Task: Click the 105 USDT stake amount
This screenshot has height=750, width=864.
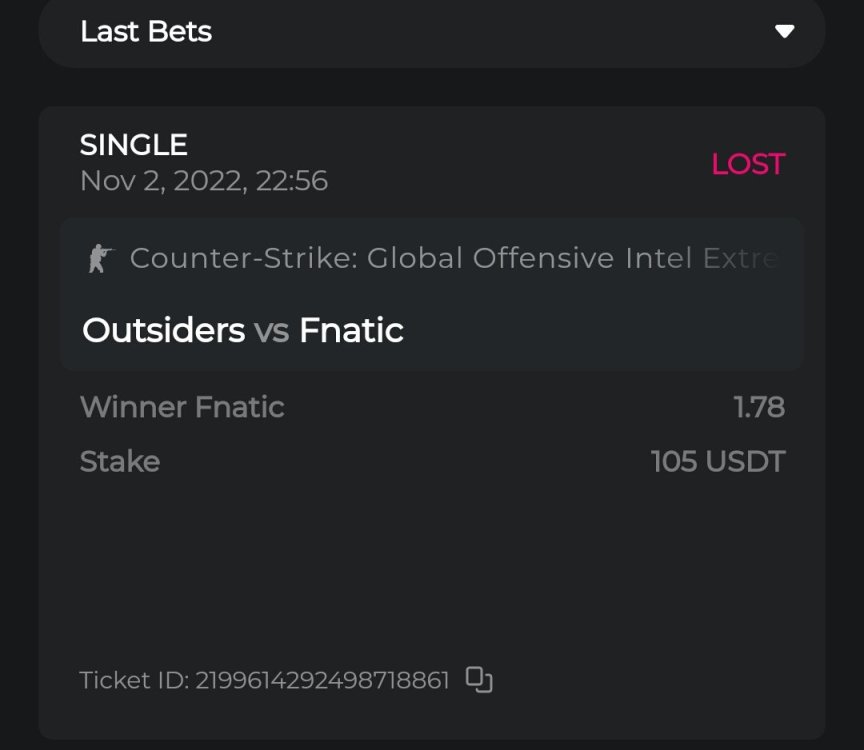Action: click(x=717, y=461)
